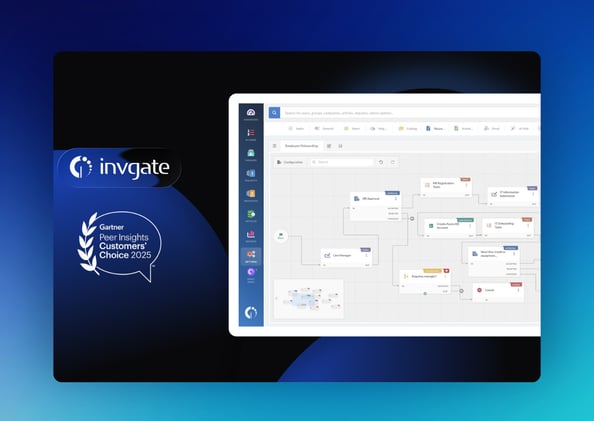
Task: Click the red heart badge on Requires manager node
Action: (446, 271)
